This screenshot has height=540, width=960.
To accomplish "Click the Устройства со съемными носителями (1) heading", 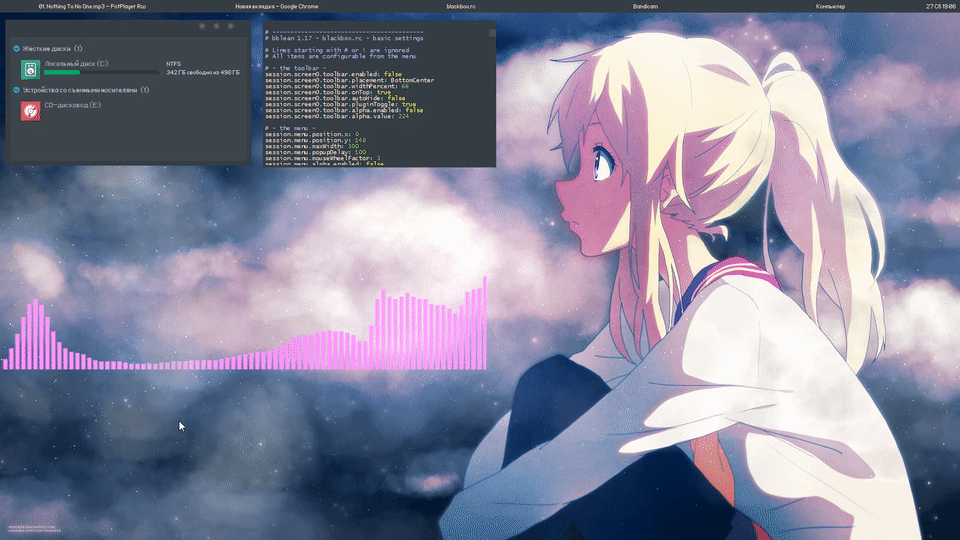I will [x=86, y=90].
